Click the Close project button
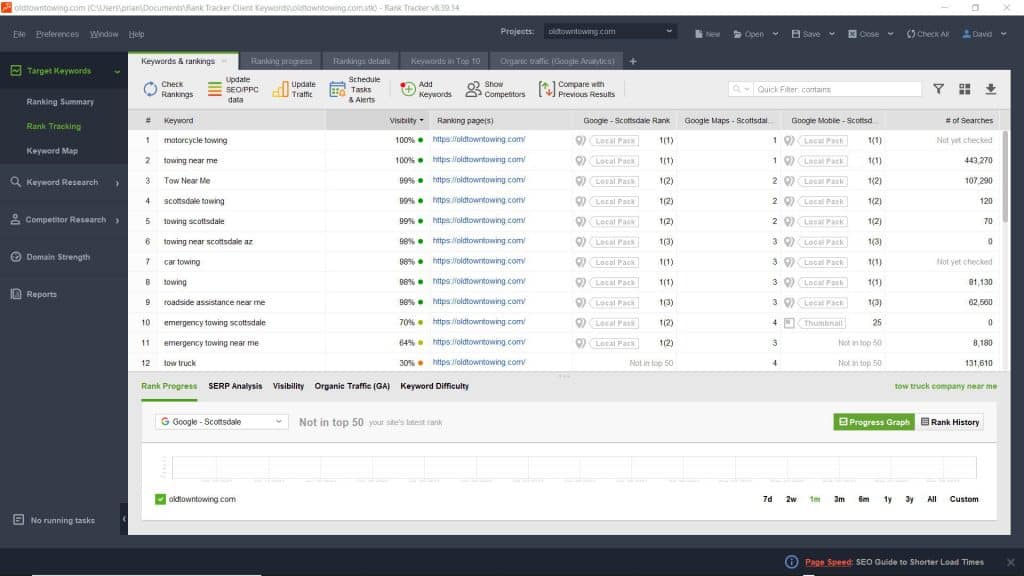This screenshot has height=576, width=1024. (863, 34)
